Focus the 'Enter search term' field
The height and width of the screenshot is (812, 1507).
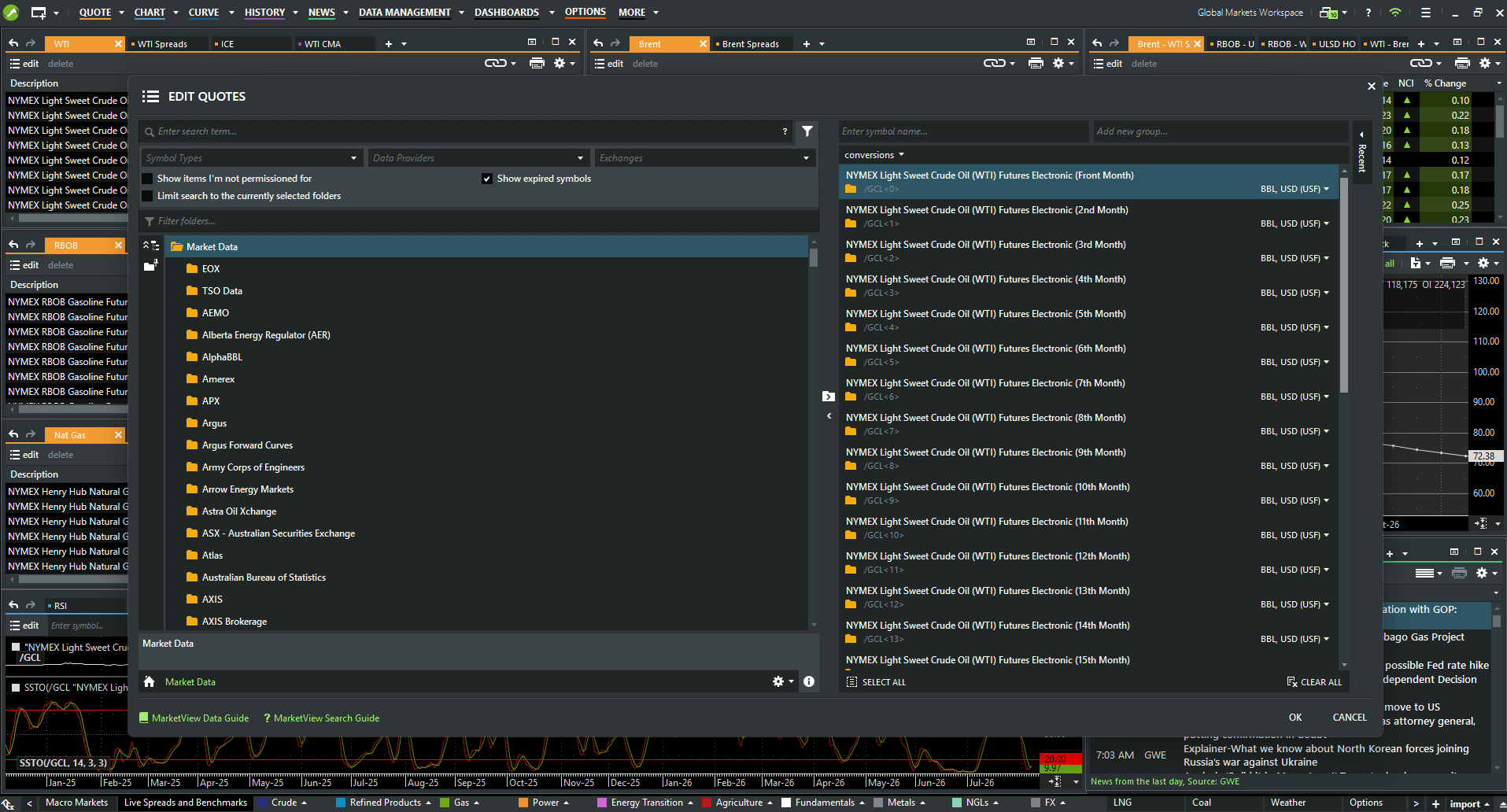(x=464, y=131)
